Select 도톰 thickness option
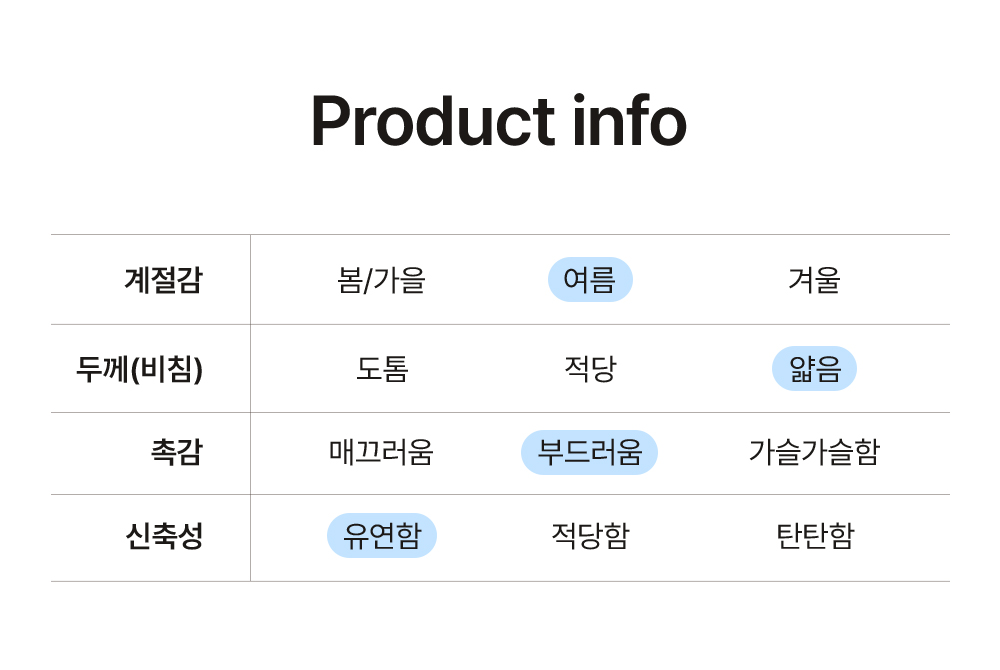This screenshot has width=1000, height=670. 381,368
